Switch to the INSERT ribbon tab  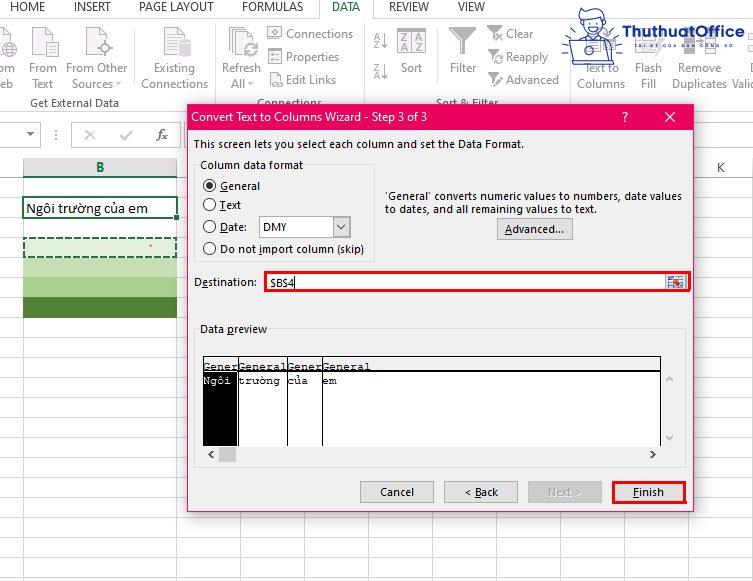click(92, 7)
